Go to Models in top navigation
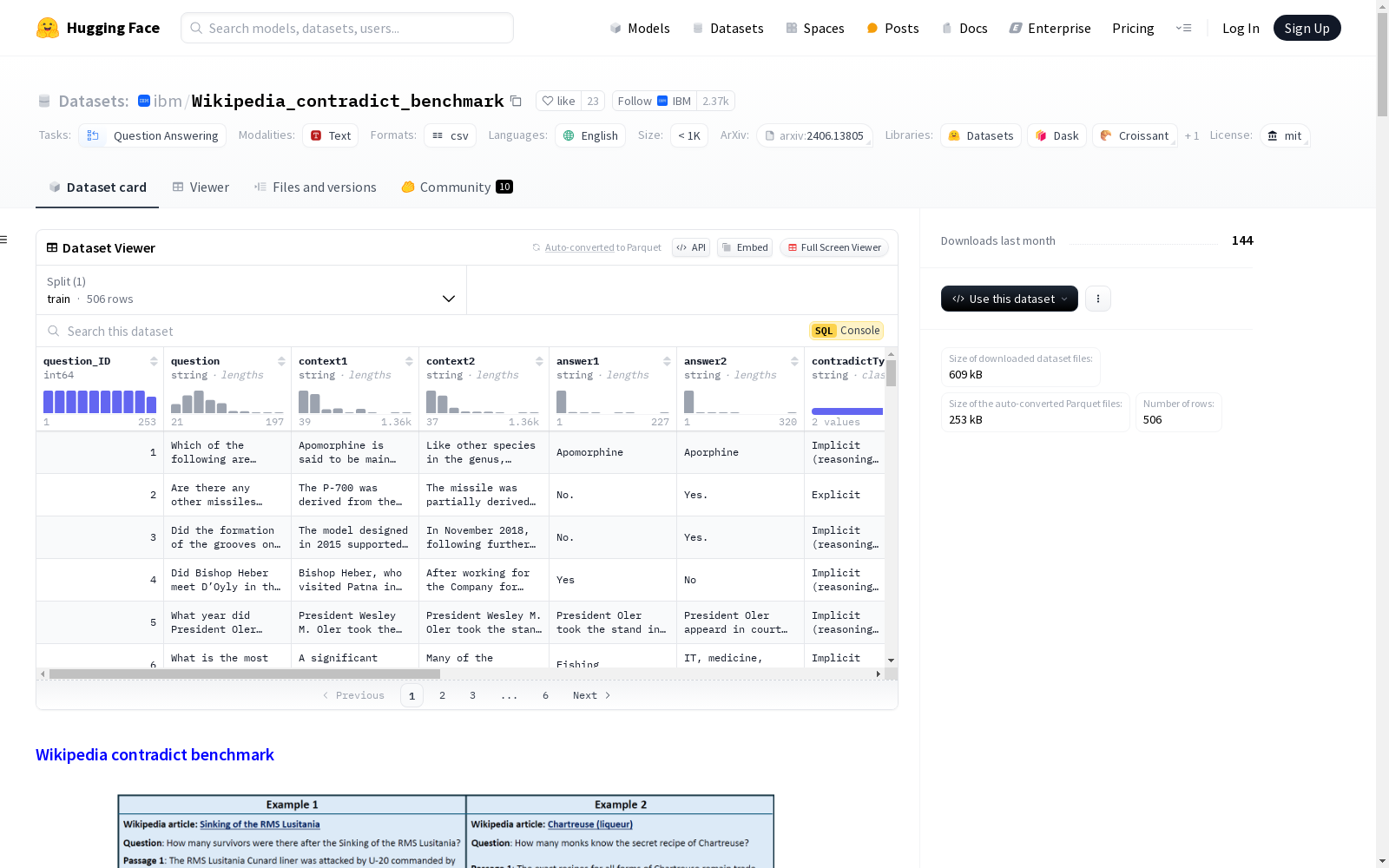Viewport: 1389px width, 868px height. [x=640, y=28]
